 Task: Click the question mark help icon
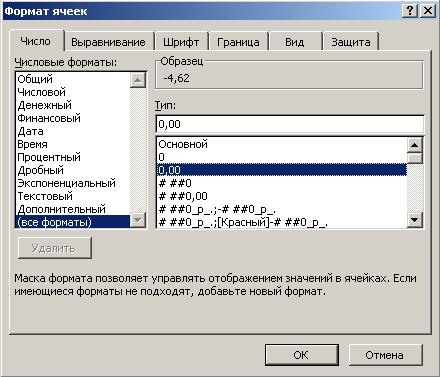pyautogui.click(x=410, y=11)
